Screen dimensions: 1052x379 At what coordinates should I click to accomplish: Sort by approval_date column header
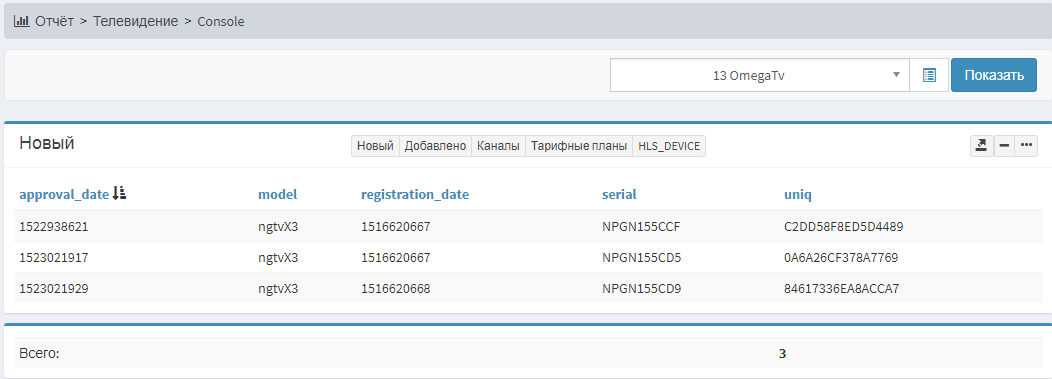point(64,195)
